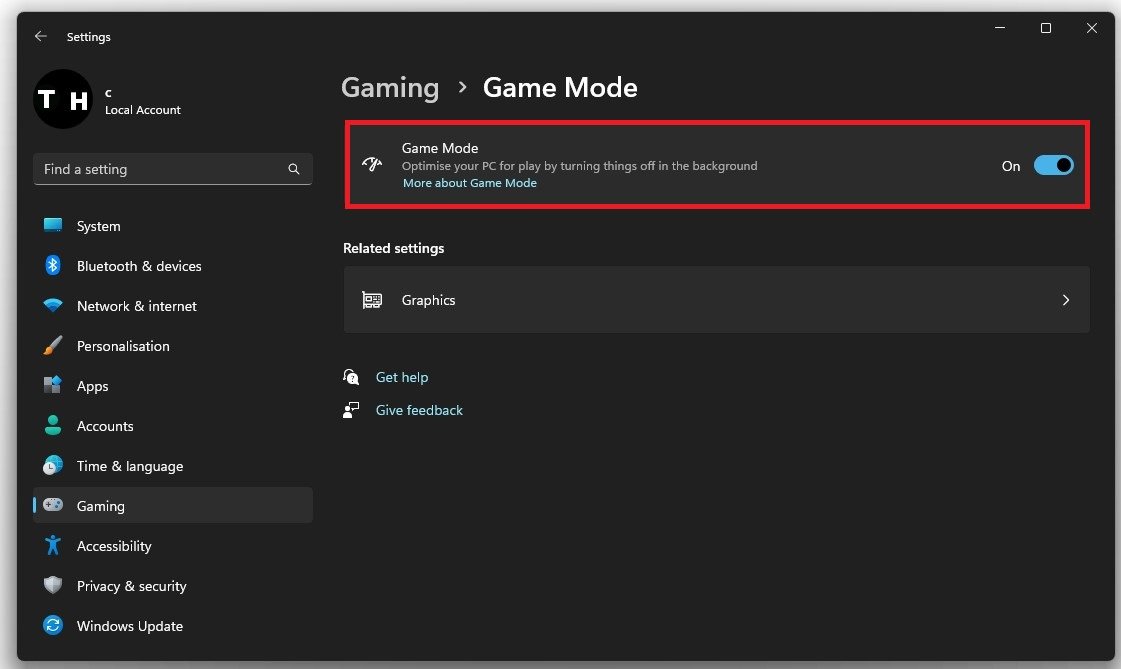Screen dimensions: 1121x669
Task: Select Gaming in the sidebar
Action: (x=101, y=506)
